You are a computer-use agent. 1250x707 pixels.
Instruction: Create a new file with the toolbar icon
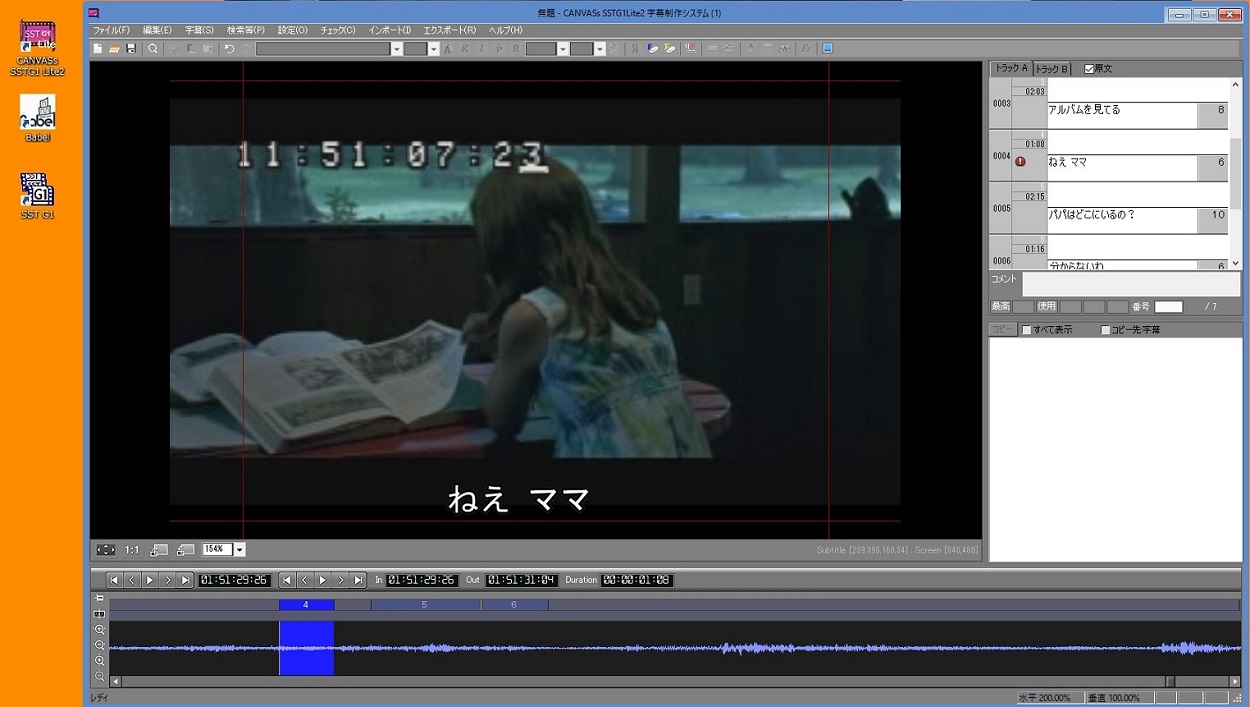pyautogui.click(x=97, y=48)
